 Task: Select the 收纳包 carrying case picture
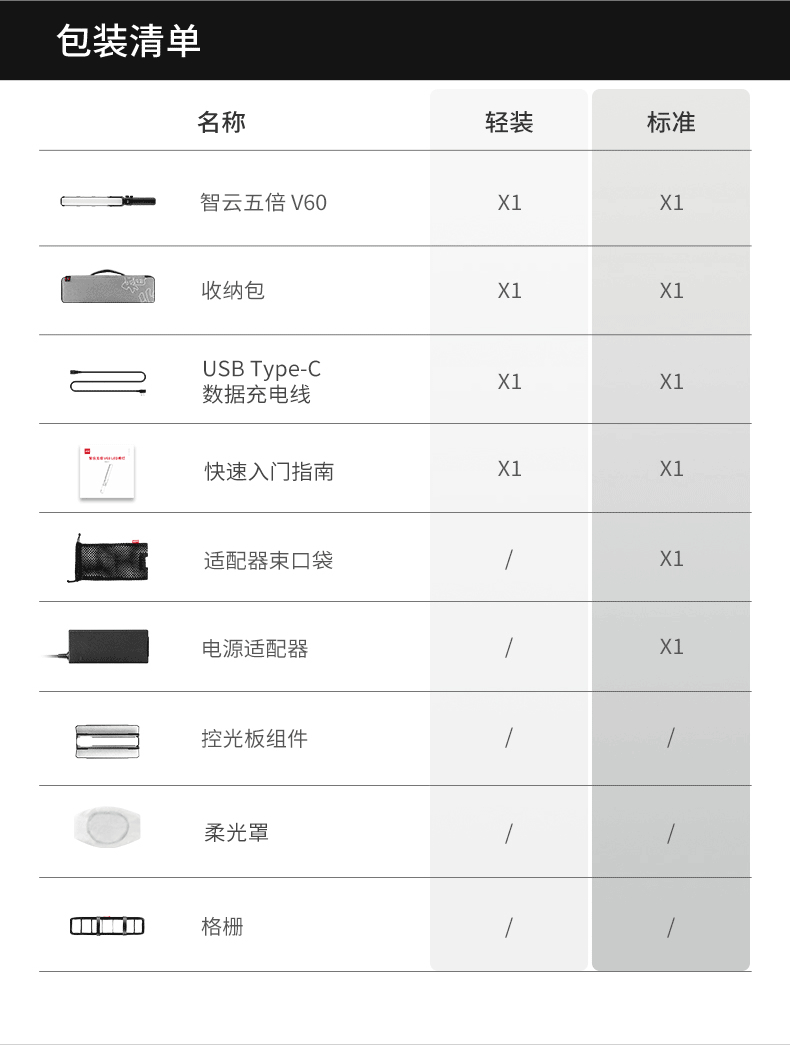coord(108,287)
